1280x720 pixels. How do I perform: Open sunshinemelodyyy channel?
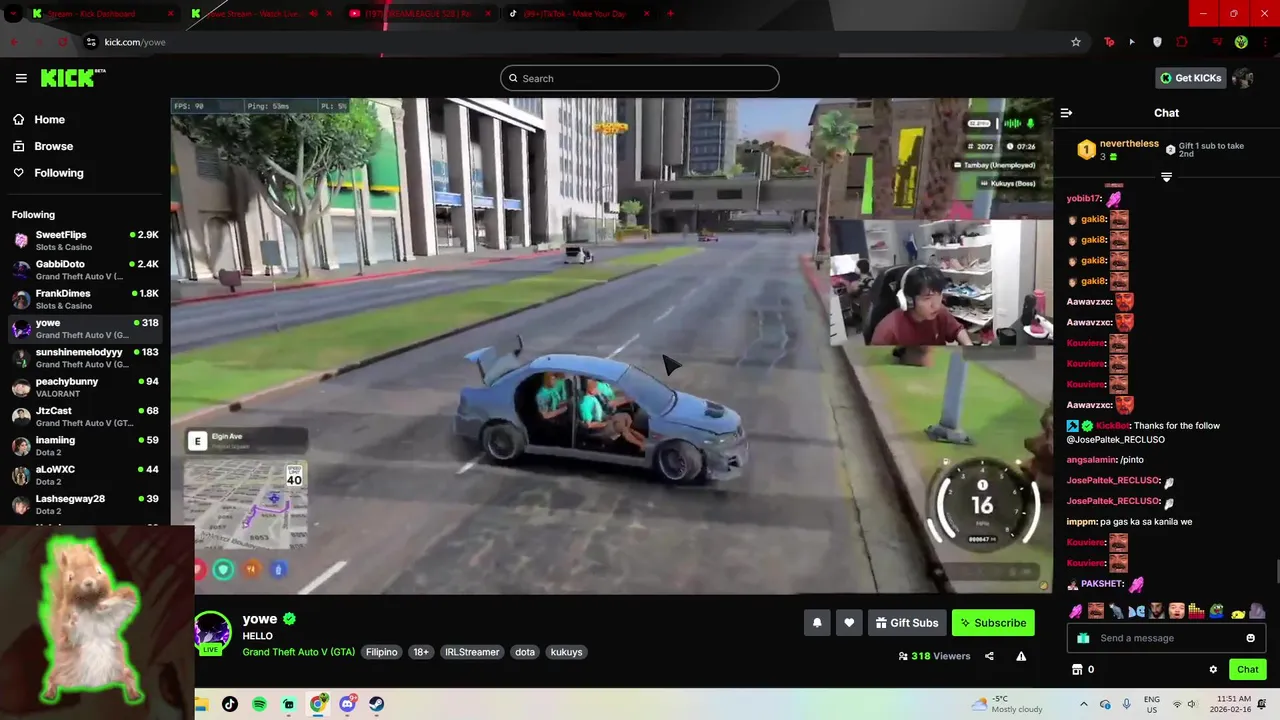point(85,358)
